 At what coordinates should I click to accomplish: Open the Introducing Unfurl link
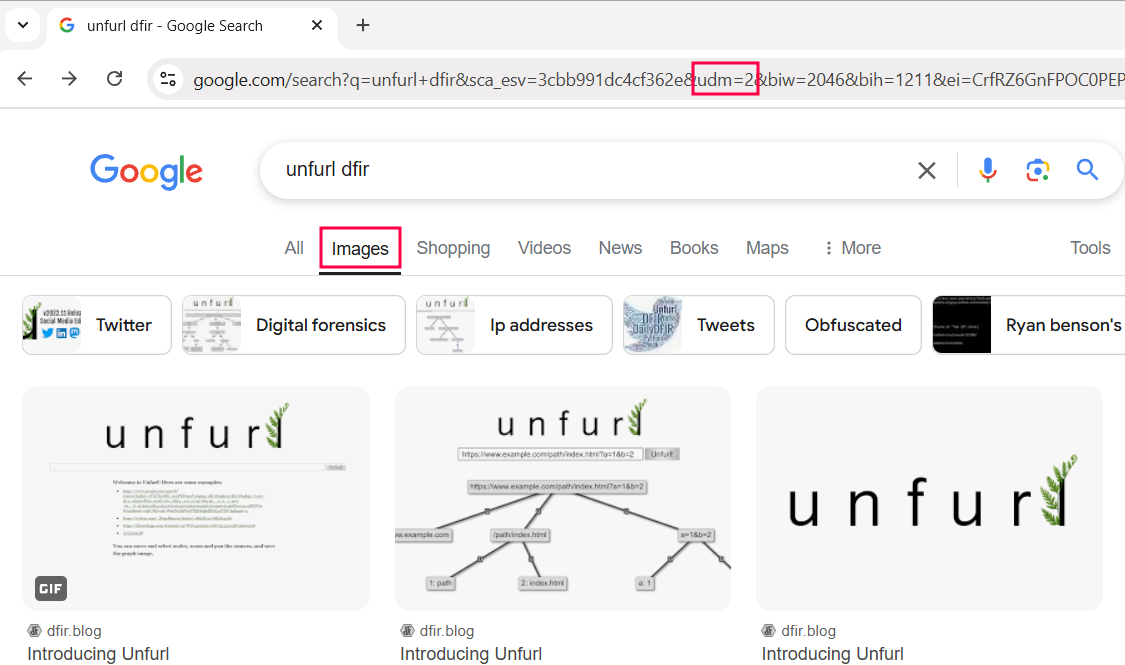coord(98,653)
